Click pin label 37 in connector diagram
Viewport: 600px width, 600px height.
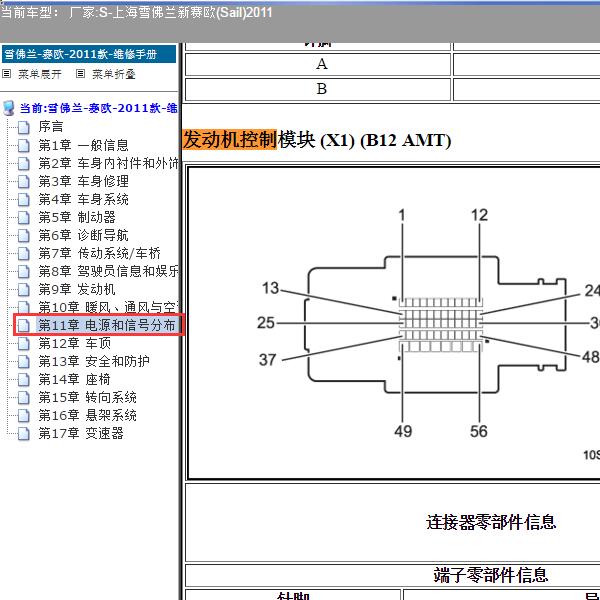coord(267,360)
